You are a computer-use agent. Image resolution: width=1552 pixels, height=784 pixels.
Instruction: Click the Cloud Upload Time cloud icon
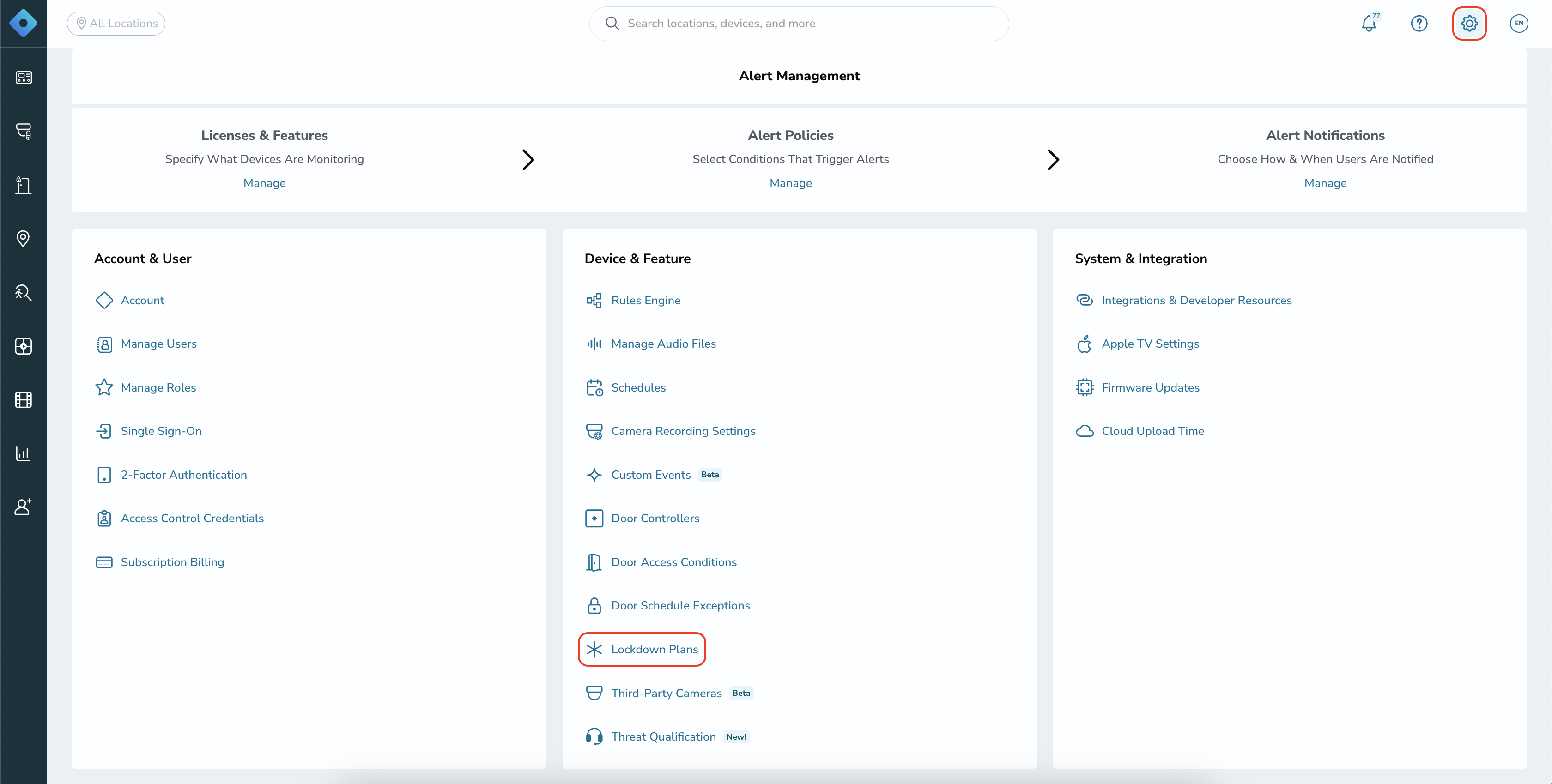pyautogui.click(x=1085, y=431)
